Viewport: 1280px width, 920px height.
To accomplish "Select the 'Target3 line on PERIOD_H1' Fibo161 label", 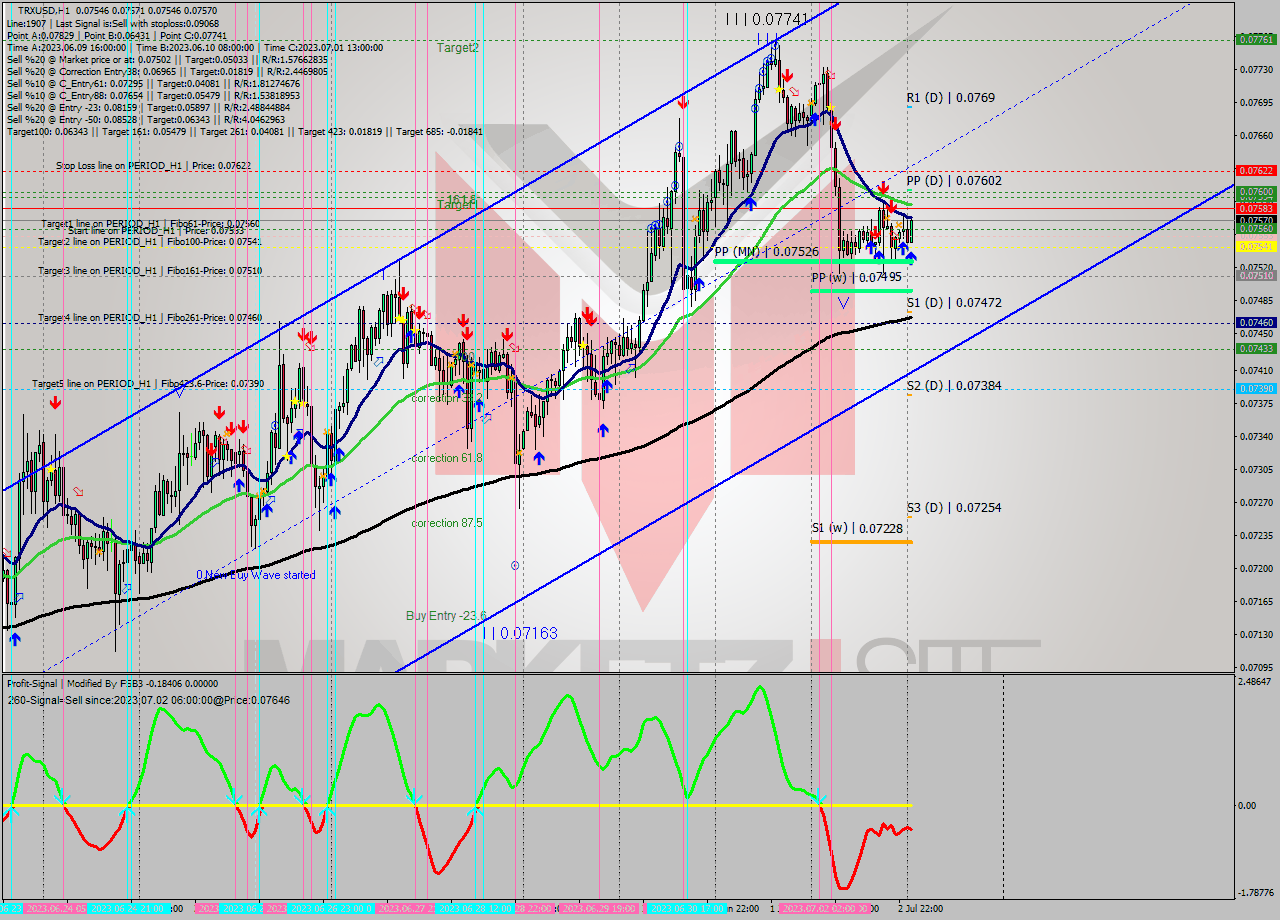I will (151, 271).
